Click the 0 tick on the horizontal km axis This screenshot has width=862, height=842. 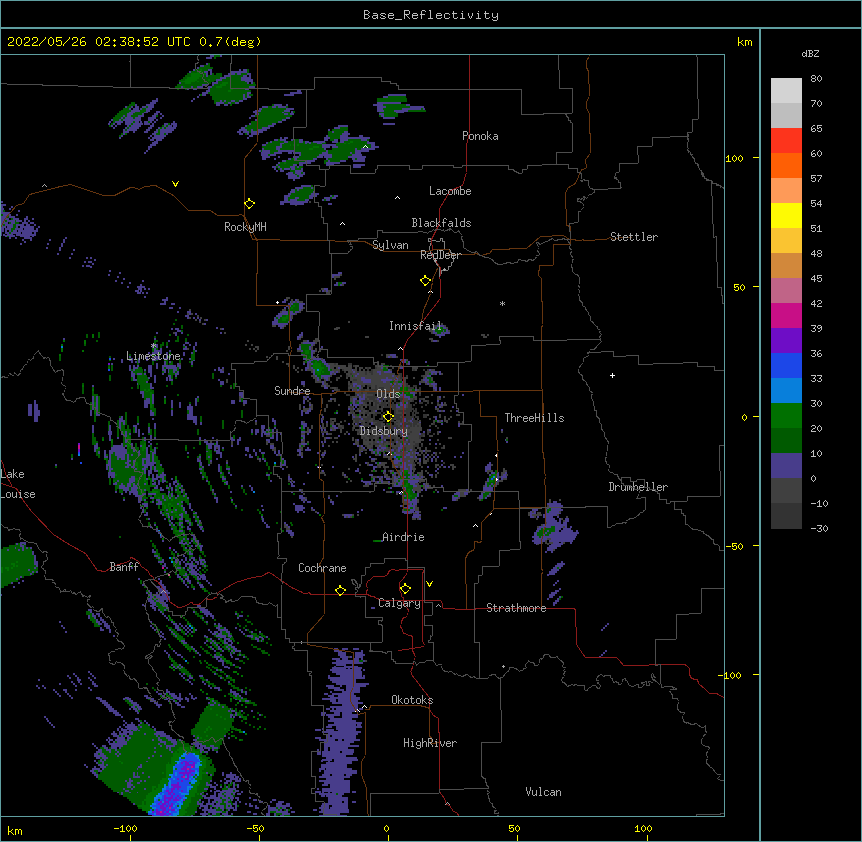[386, 829]
